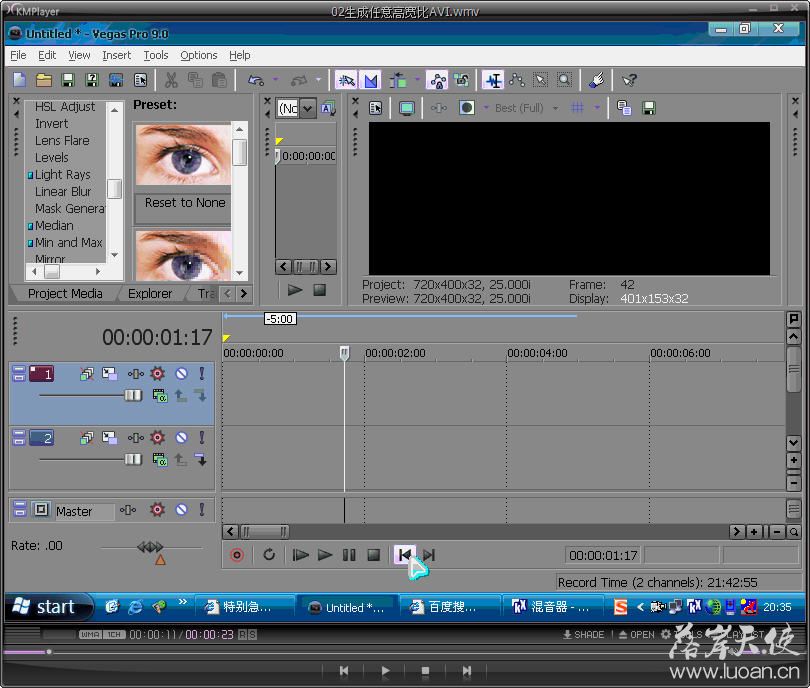The height and width of the screenshot is (688, 810).
Task: Click the Redo arrow icon
Action: point(299,80)
